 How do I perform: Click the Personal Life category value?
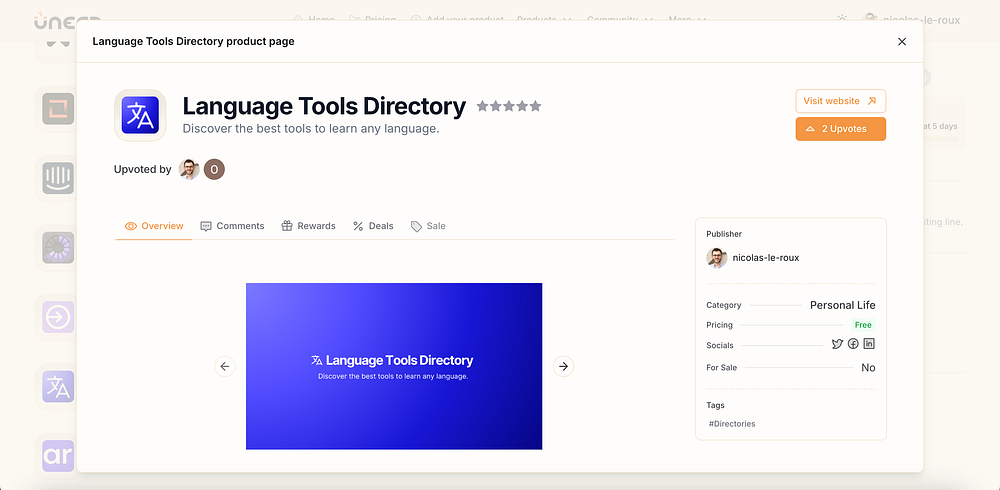[x=842, y=305]
